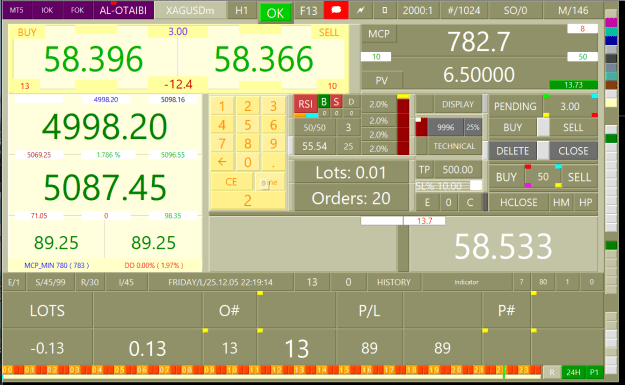Open the XAGUSDm symbol selector
The width and height of the screenshot is (625, 385).
click(x=190, y=10)
